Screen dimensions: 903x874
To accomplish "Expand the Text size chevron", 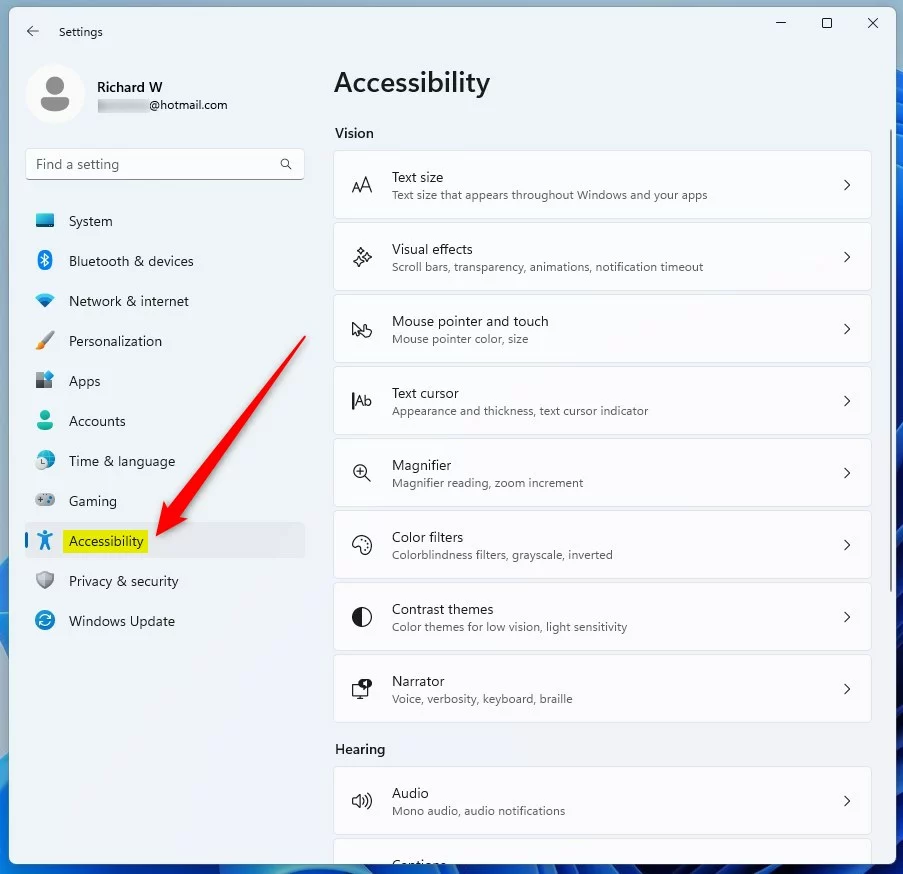I will (847, 185).
